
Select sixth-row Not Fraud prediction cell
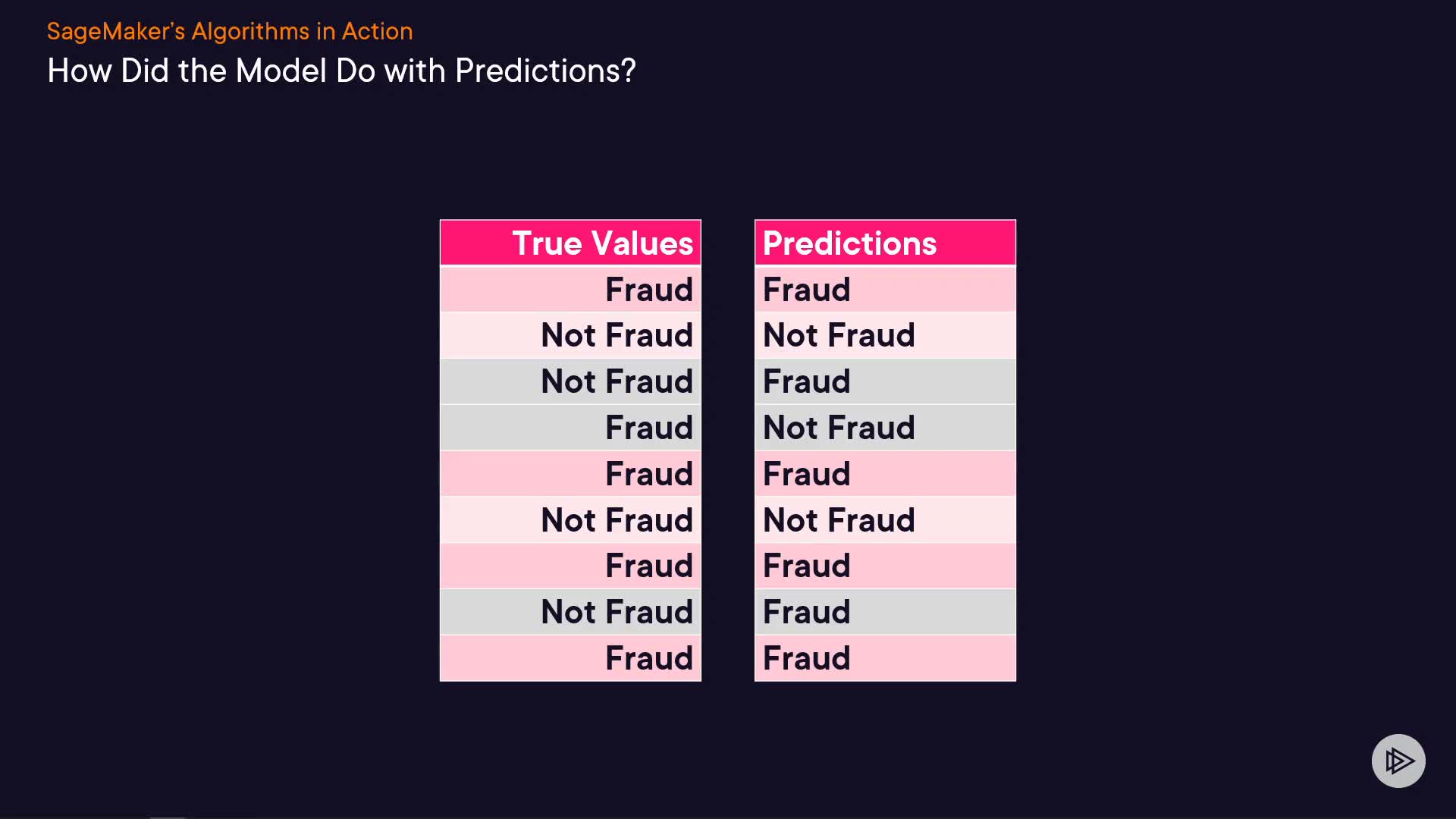coord(885,520)
